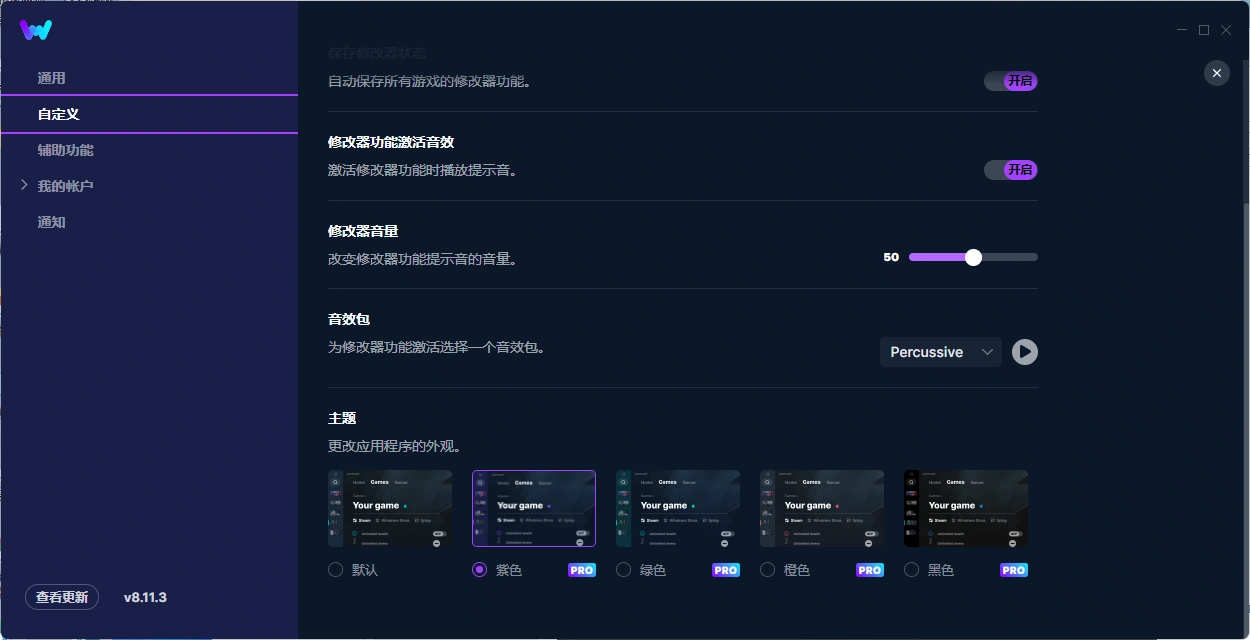Maximize the application window
1250x640 pixels.
coord(1204,30)
